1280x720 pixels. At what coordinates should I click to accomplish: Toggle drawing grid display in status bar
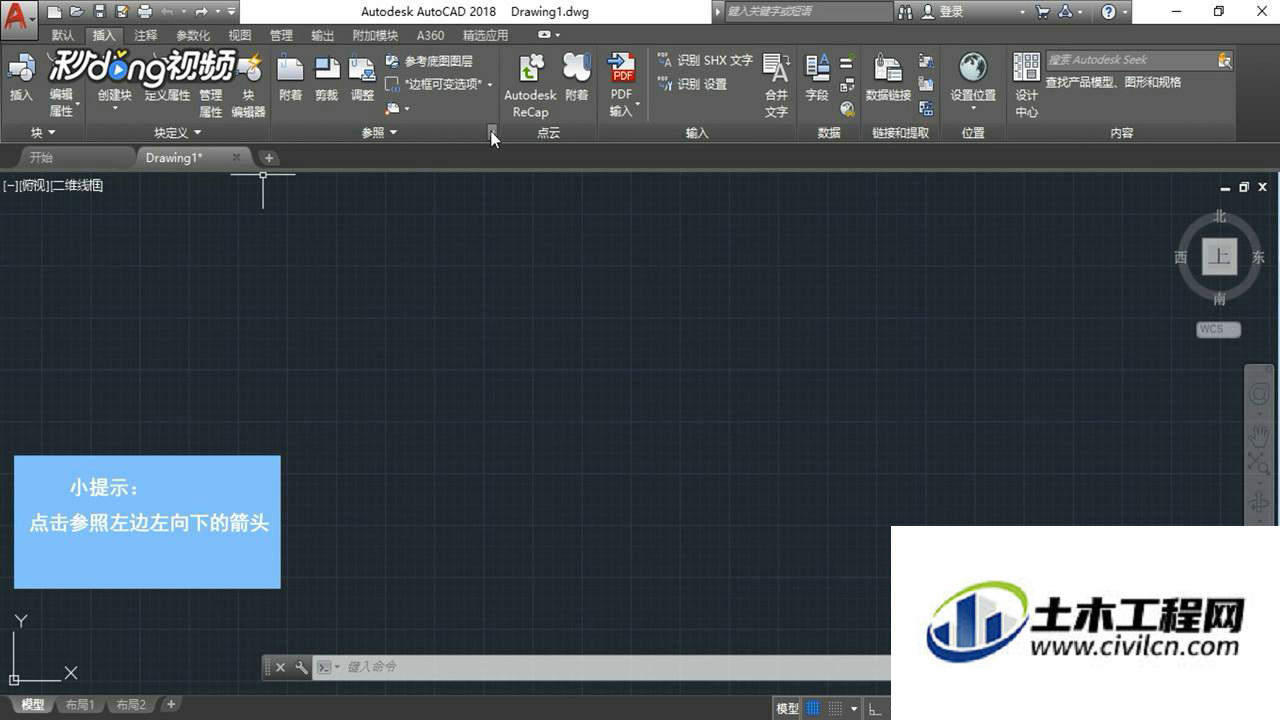[813, 708]
